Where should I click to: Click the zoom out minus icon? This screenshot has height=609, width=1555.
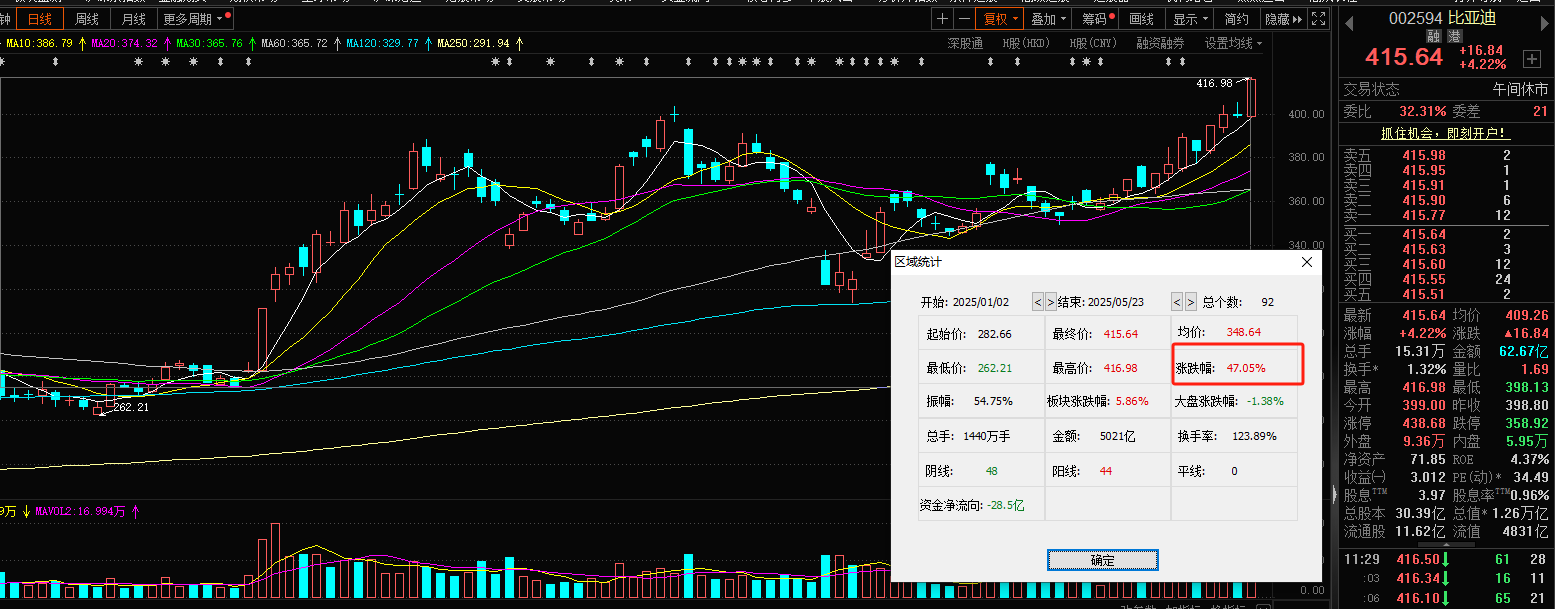963,19
